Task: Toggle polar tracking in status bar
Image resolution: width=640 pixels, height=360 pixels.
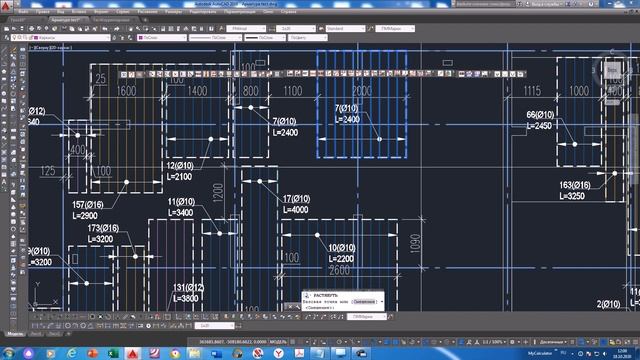Action: point(339,342)
